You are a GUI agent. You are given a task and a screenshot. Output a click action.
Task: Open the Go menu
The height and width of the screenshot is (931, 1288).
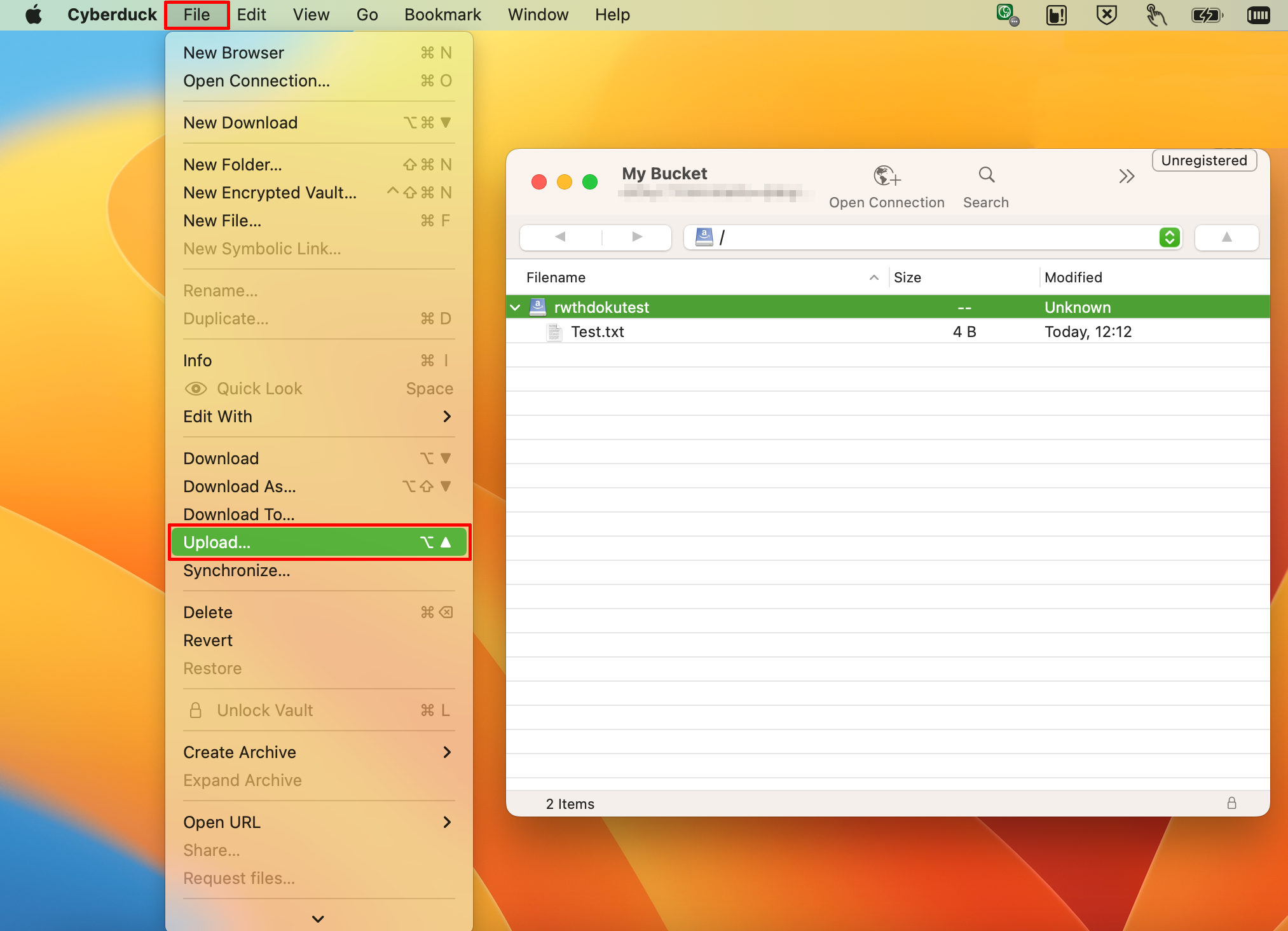point(367,15)
